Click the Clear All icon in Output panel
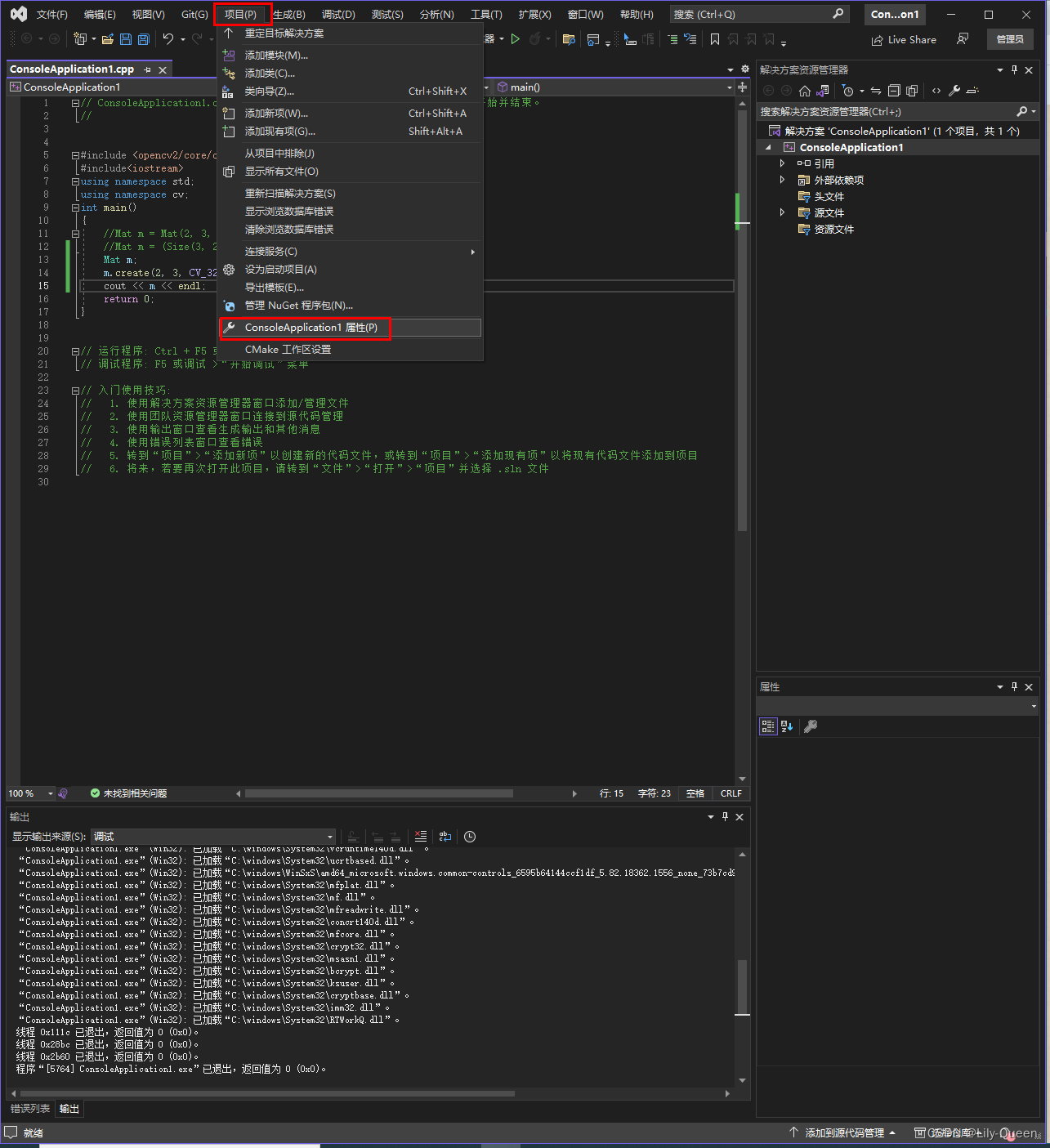This screenshot has width=1050, height=1148. pyautogui.click(x=421, y=836)
